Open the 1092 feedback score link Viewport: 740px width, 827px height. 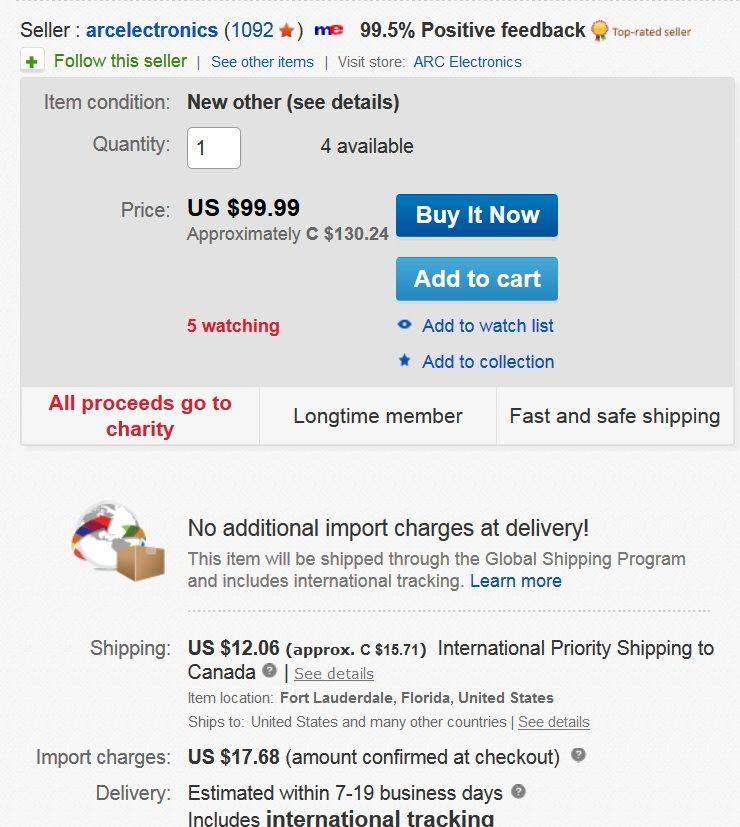point(252,31)
